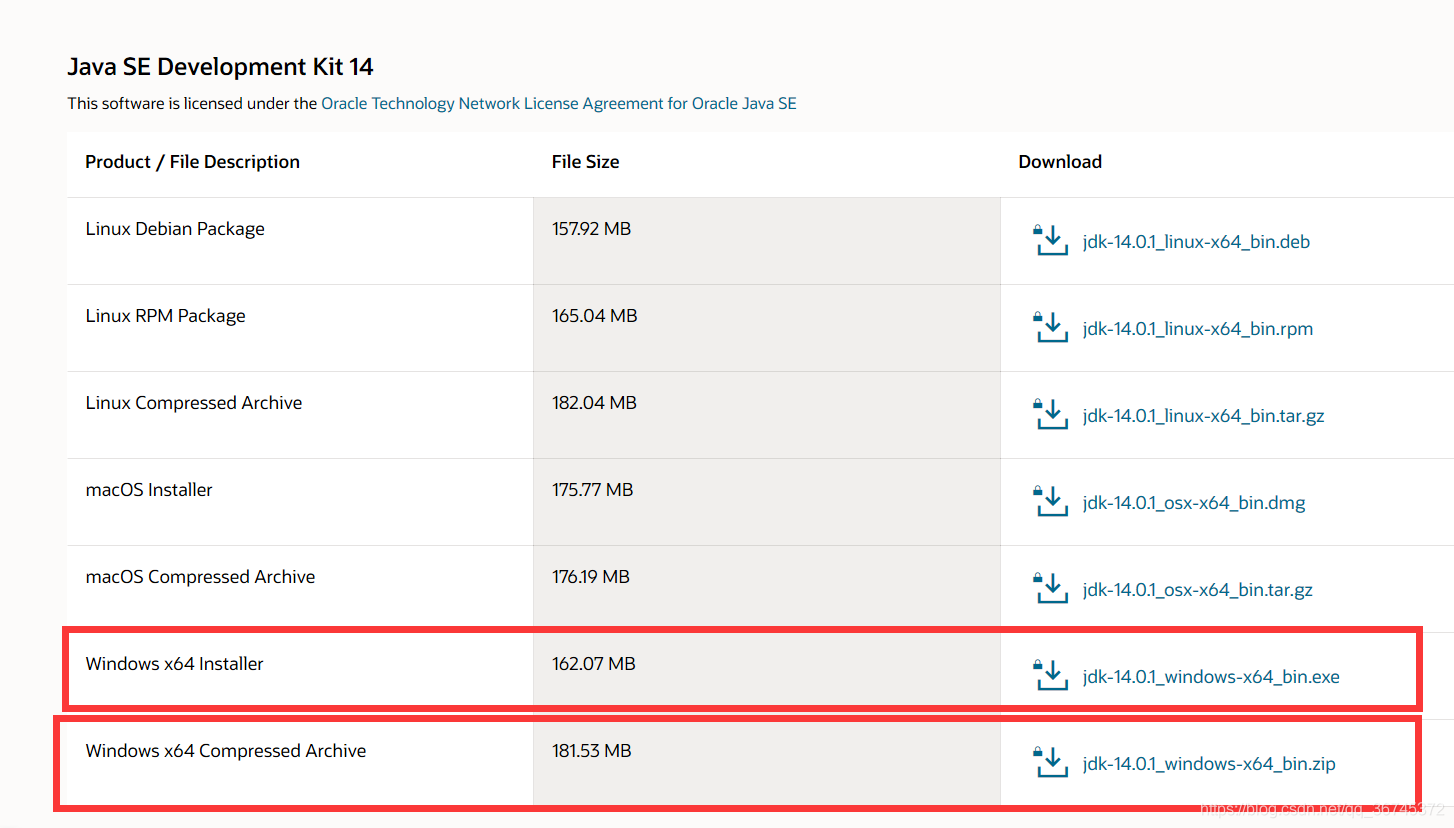Select macOS Installer row label
The width and height of the screenshot is (1454, 828).
149,490
